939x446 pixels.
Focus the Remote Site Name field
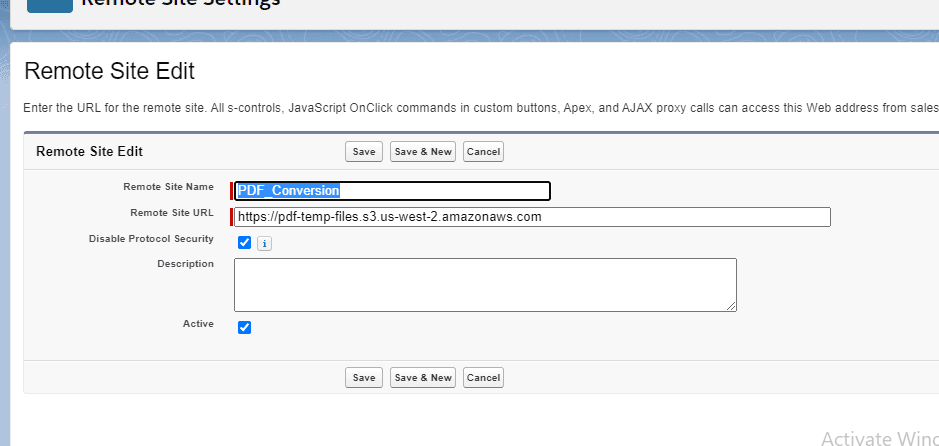coord(392,191)
